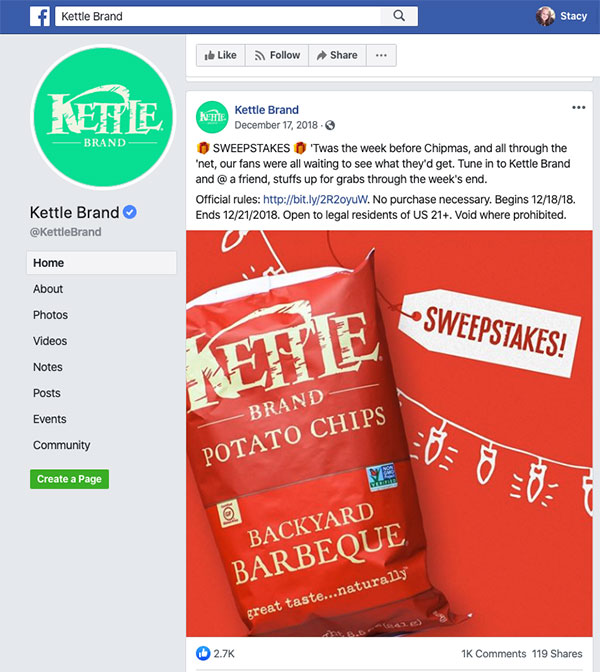The height and width of the screenshot is (672, 600).
Task: Open the Photos section in sidebar
Action: (x=51, y=315)
